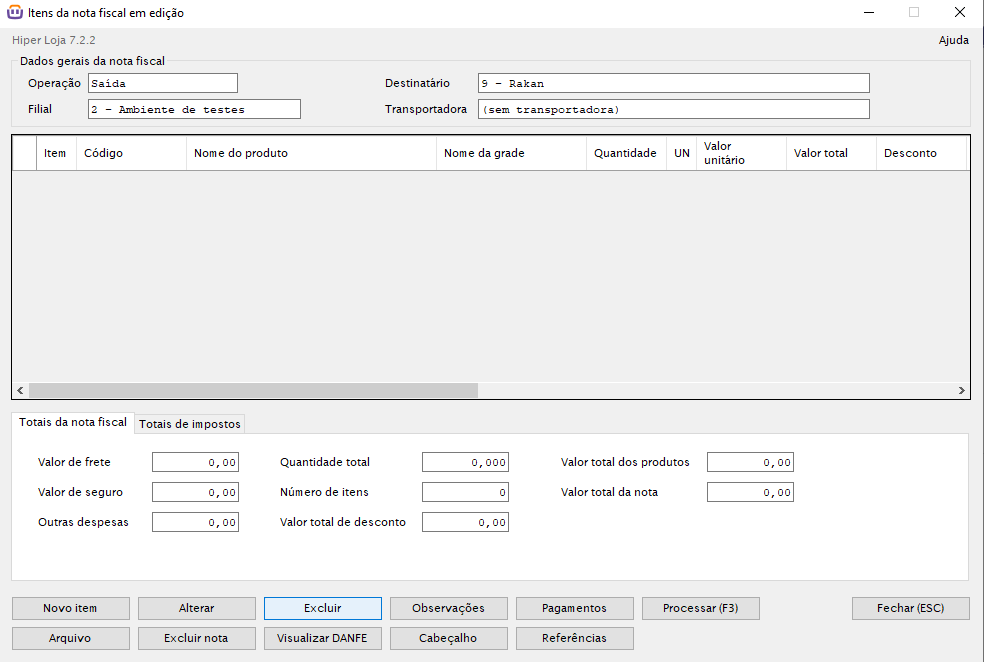This screenshot has width=984, height=662.
Task: Click the Referências button
Action: [575, 638]
